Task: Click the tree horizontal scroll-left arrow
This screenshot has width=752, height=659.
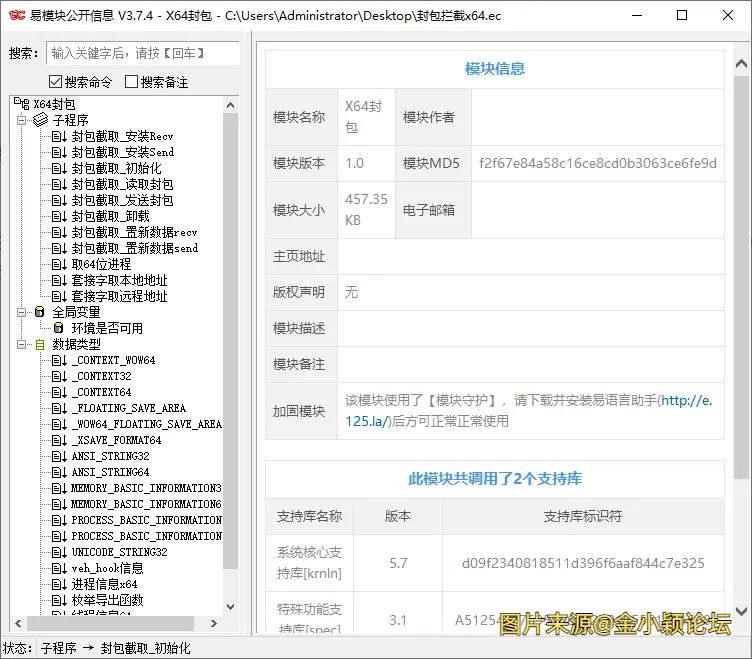Action: coord(18,624)
